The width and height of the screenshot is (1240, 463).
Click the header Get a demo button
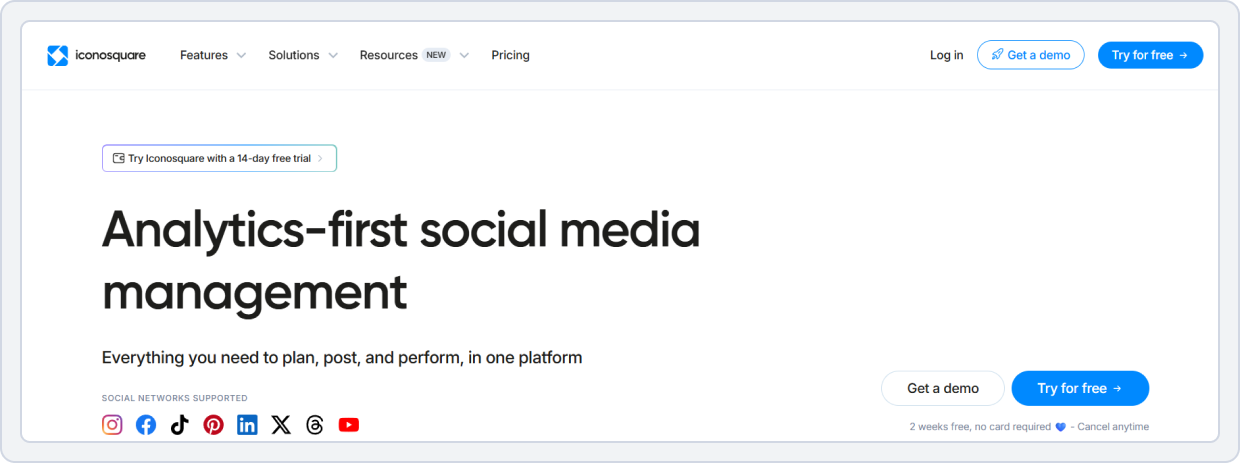(1031, 55)
